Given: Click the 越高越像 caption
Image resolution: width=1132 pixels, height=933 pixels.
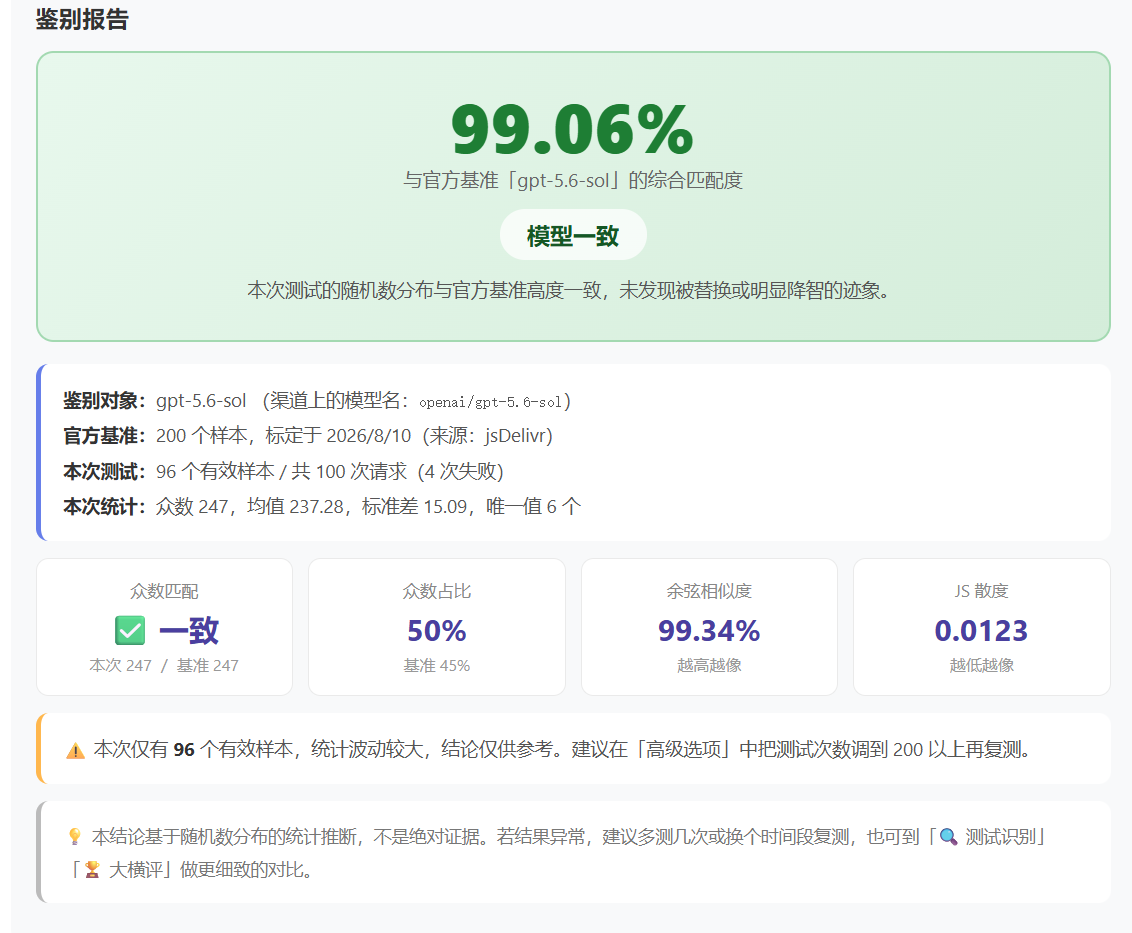Looking at the screenshot, I should coord(709,666).
